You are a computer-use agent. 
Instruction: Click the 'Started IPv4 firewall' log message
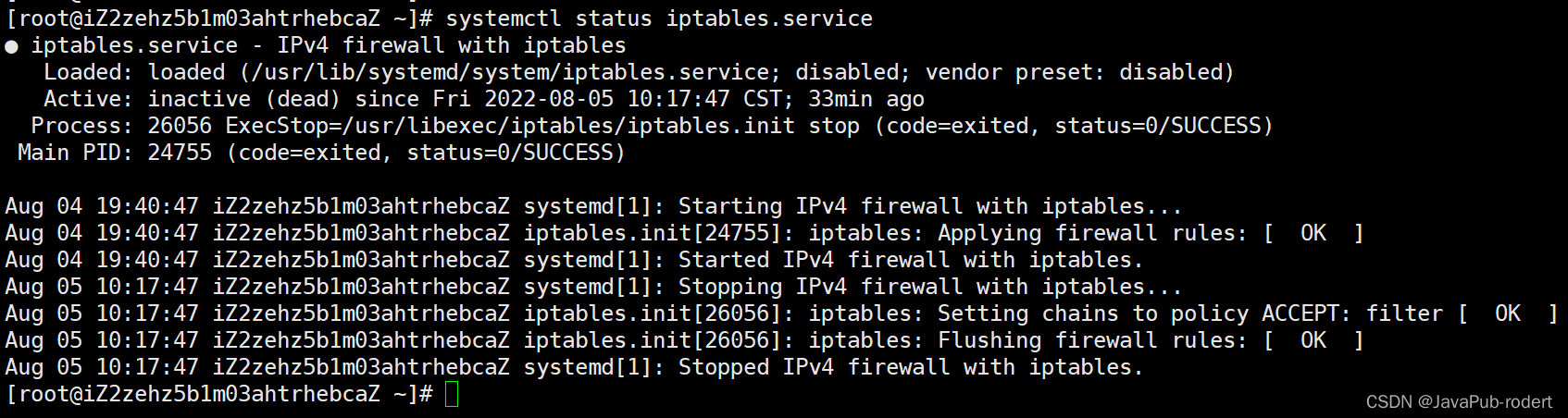click(x=910, y=260)
